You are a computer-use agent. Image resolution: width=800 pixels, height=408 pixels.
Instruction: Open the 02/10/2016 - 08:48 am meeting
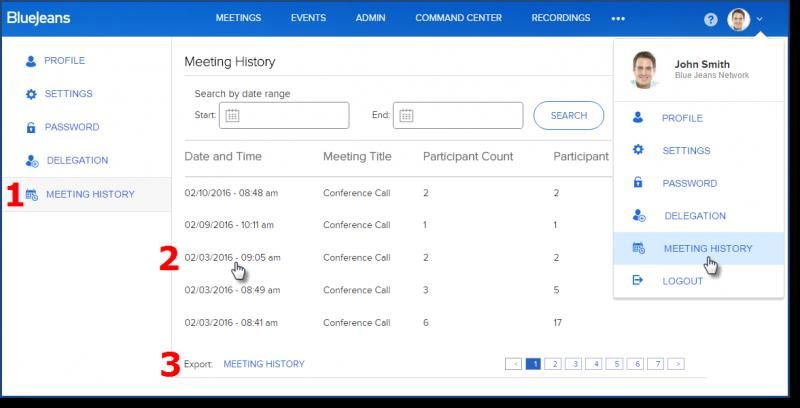[231, 193]
